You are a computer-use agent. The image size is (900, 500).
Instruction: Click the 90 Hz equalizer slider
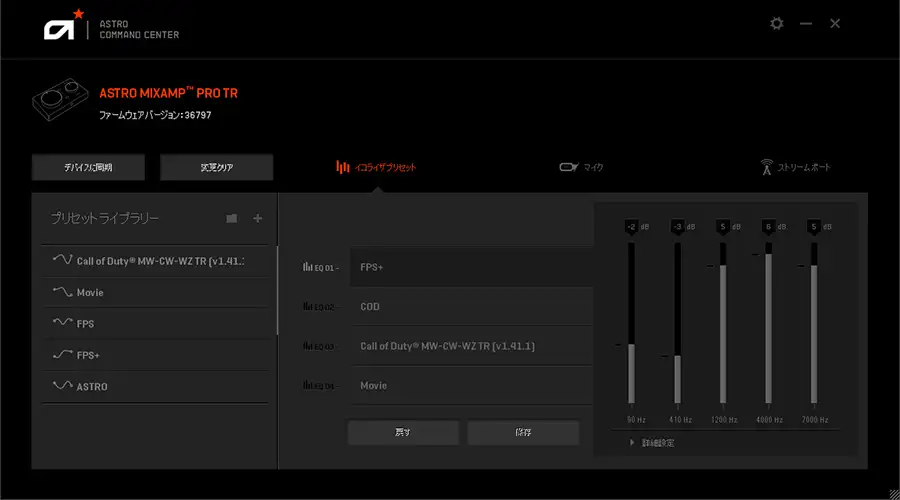pyautogui.click(x=631, y=323)
